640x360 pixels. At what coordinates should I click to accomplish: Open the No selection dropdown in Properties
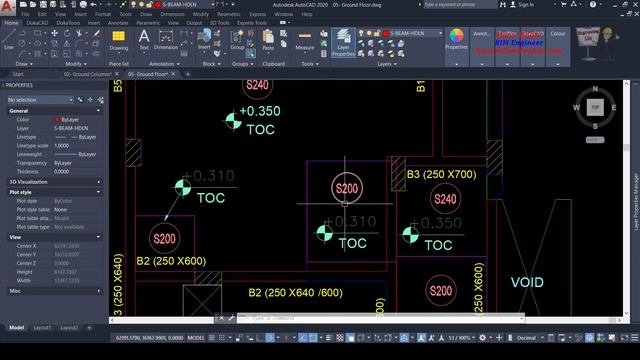point(40,100)
